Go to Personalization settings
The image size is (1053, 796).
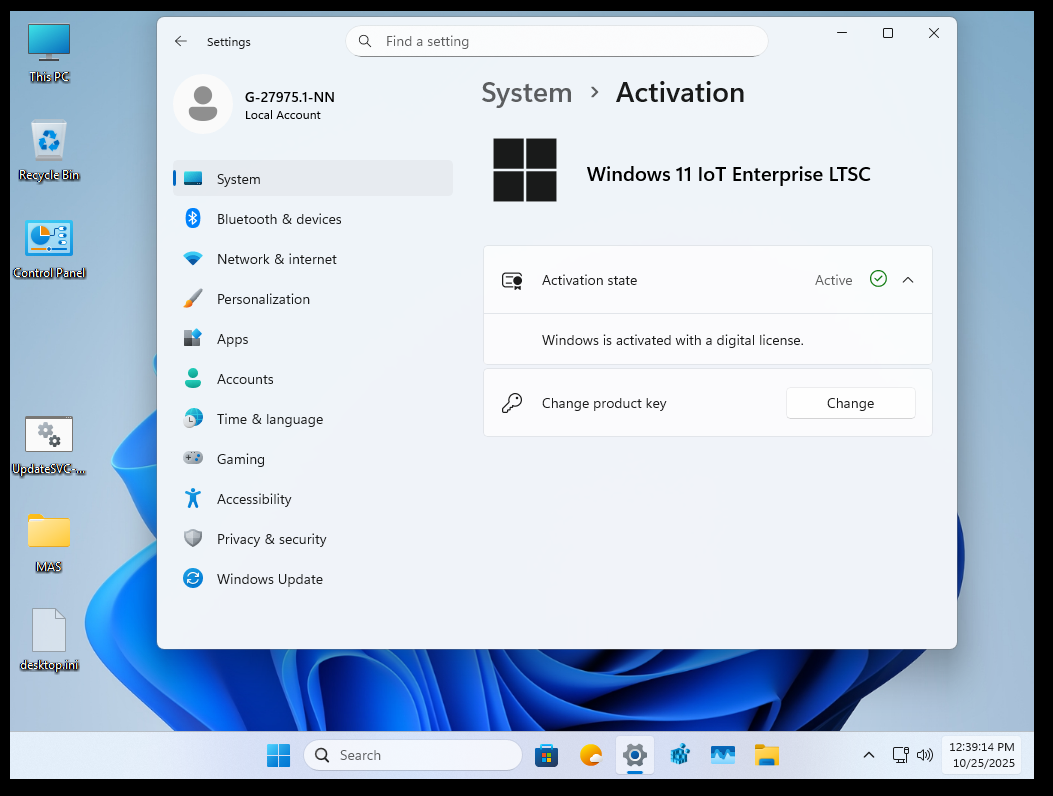(313, 299)
